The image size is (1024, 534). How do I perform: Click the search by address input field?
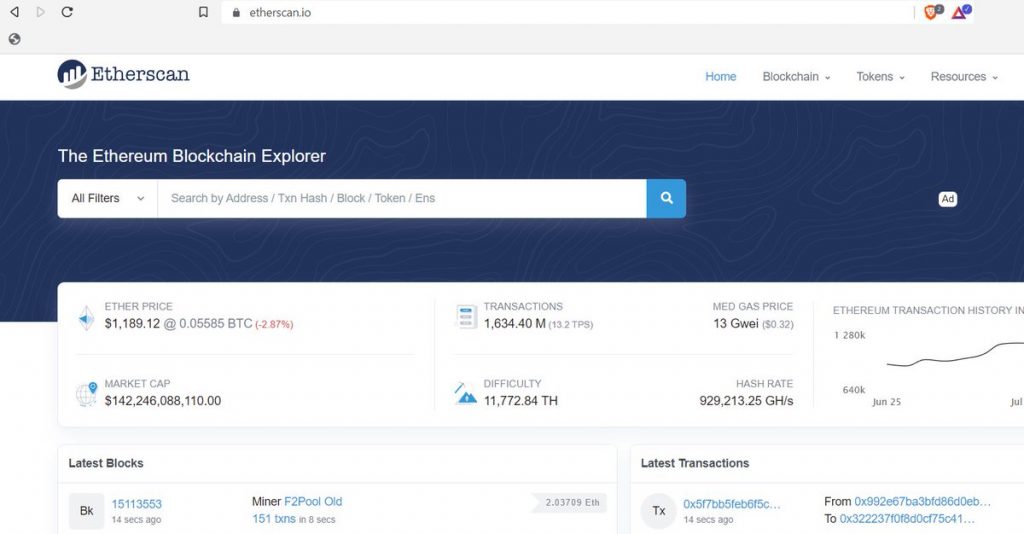(x=402, y=198)
